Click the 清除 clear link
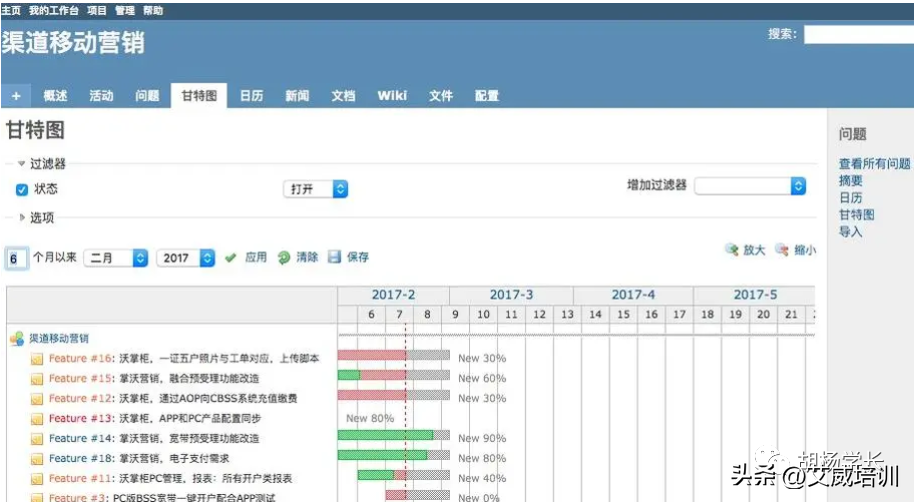The height and width of the screenshot is (502, 914). coord(307,257)
